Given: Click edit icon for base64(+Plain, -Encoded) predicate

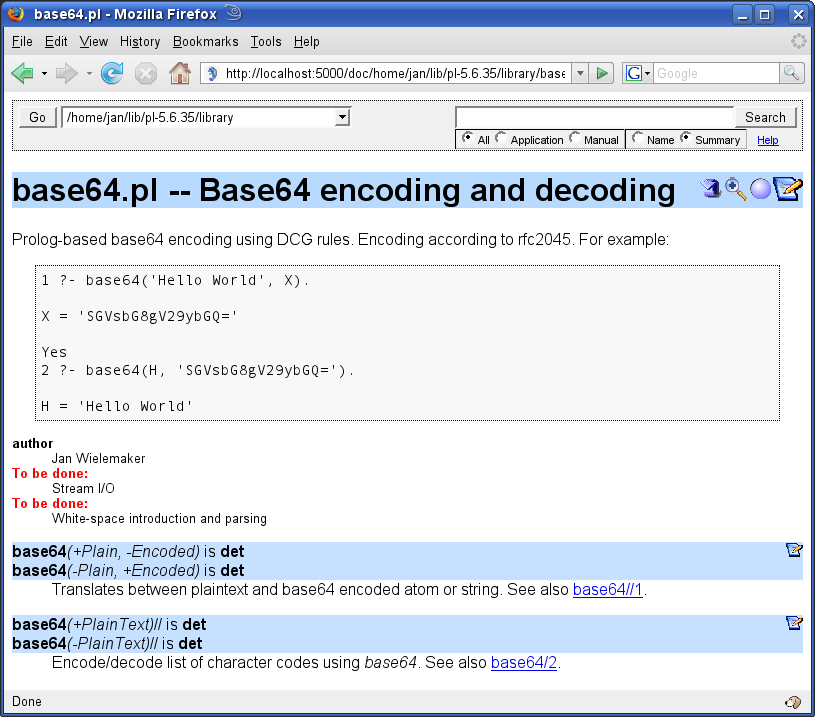Looking at the screenshot, I should pyautogui.click(x=794, y=550).
